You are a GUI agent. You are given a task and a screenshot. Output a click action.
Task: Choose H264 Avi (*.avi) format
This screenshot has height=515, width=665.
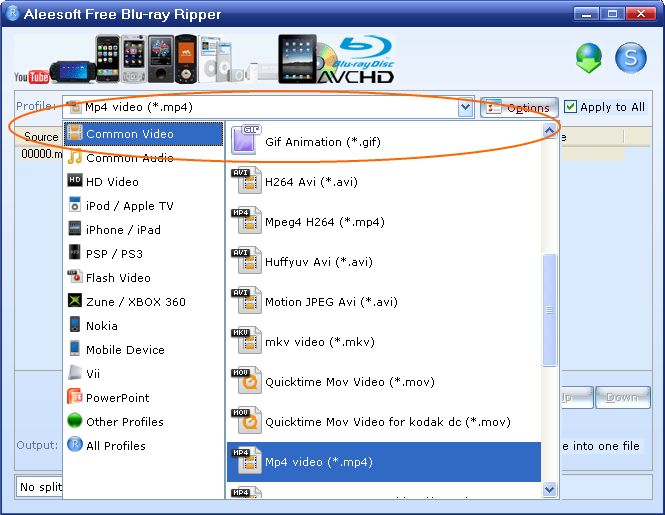pyautogui.click(x=384, y=182)
